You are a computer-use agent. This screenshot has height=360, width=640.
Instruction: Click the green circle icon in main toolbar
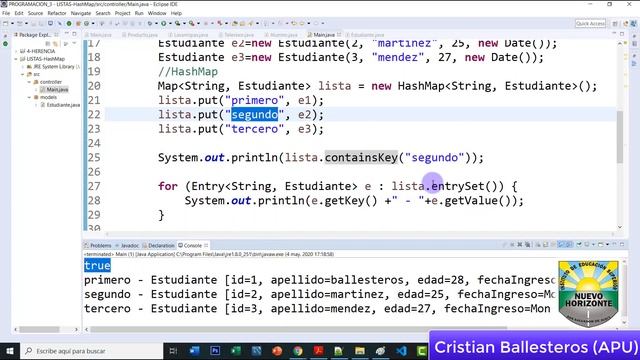click(69, 23)
